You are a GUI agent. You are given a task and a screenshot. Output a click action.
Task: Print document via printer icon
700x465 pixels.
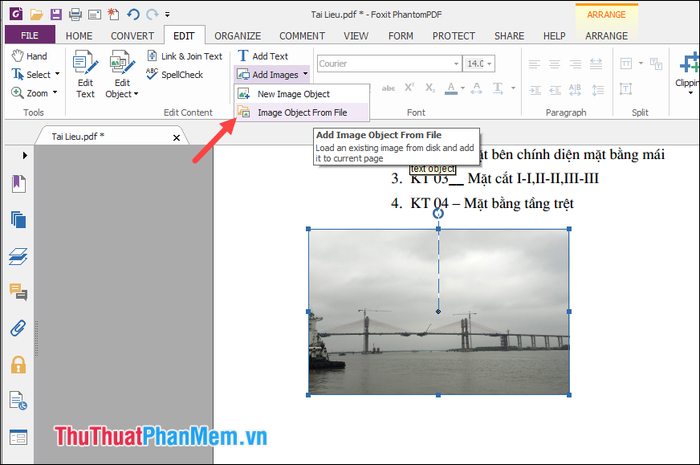[x=75, y=15]
